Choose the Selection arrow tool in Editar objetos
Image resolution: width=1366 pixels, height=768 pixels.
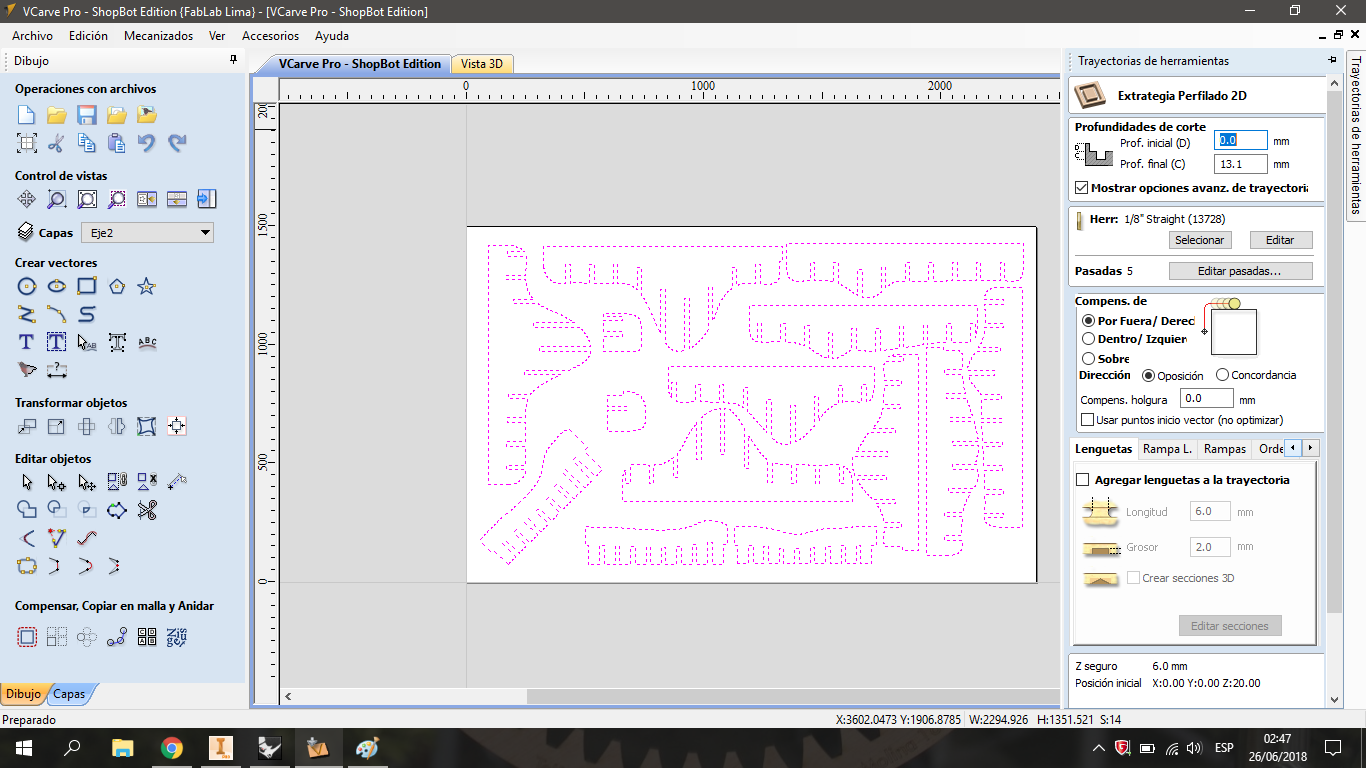point(27,482)
